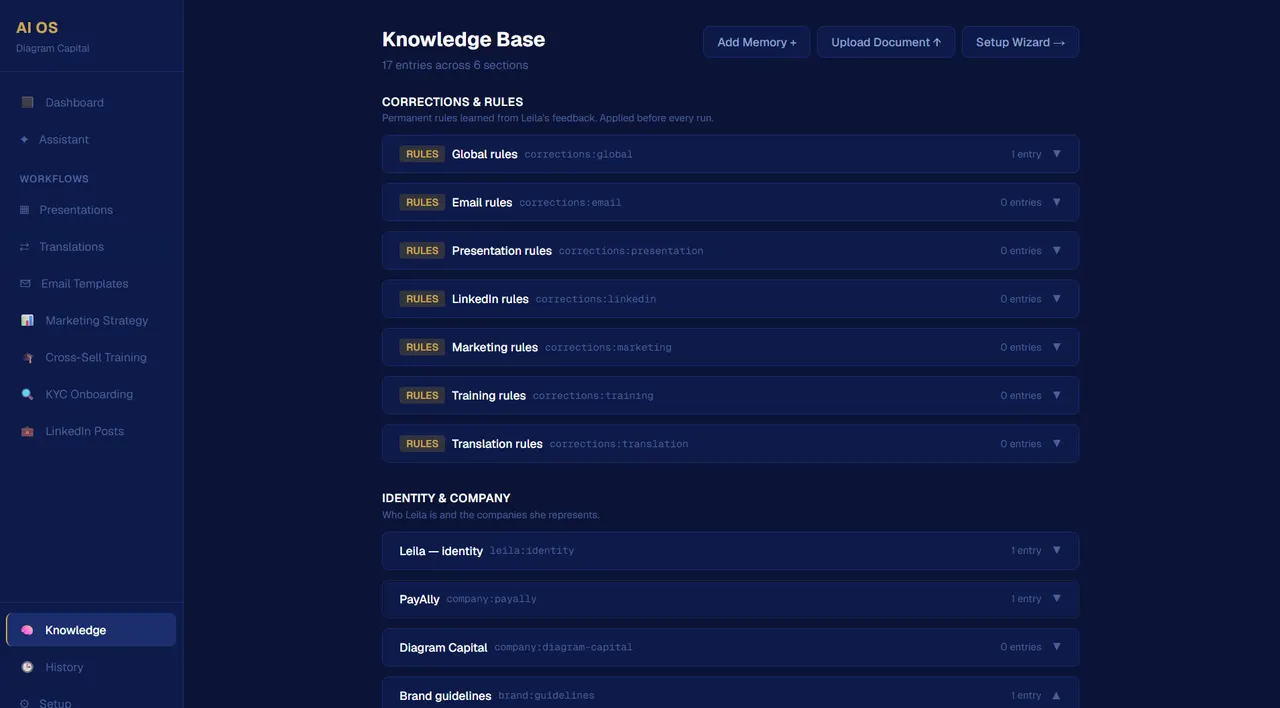Click the Email Templates envelope icon
Viewport: 1280px width, 708px height.
click(25, 284)
